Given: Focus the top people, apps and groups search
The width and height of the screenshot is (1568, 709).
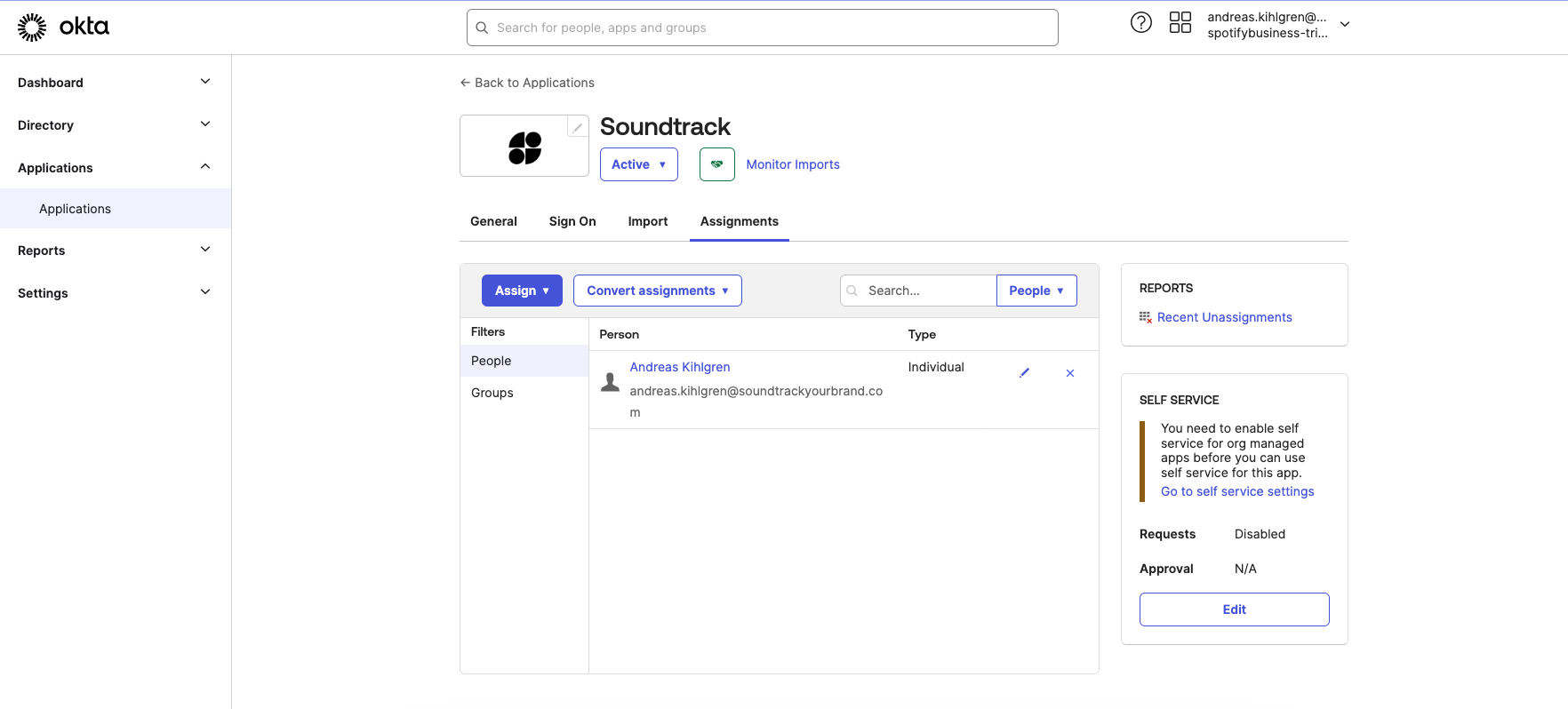Looking at the screenshot, I should [x=763, y=28].
